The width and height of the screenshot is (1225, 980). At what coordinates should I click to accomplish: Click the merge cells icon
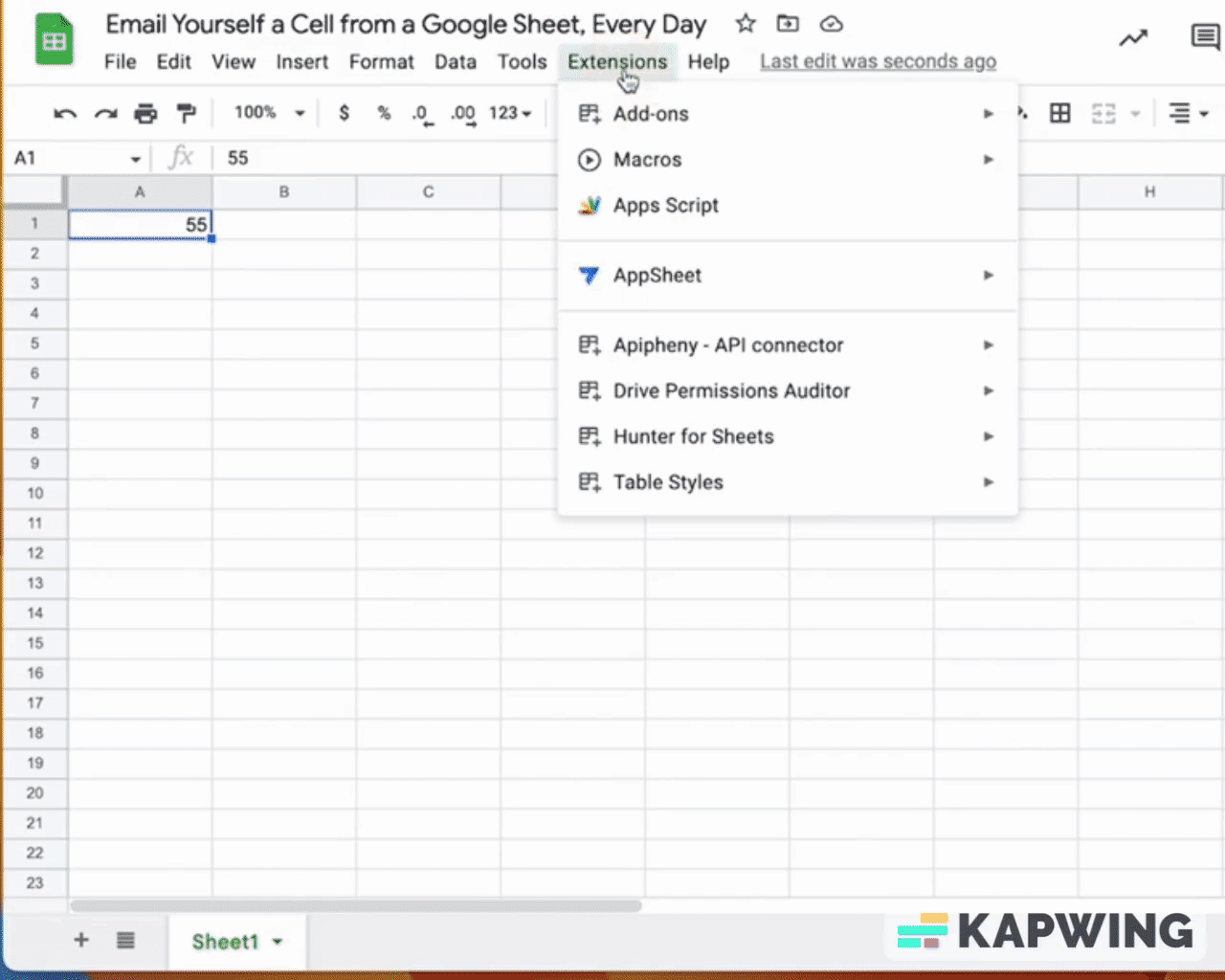point(1103,113)
